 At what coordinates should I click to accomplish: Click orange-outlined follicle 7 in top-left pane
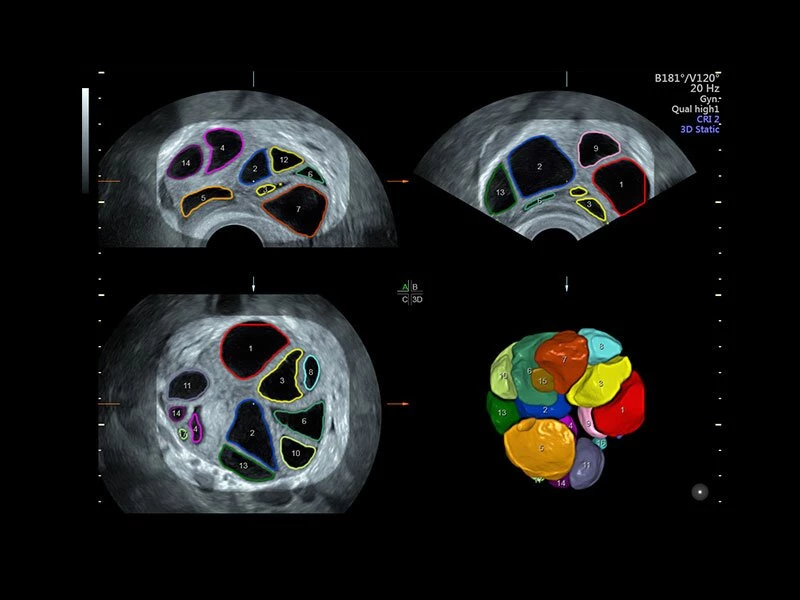coord(297,211)
